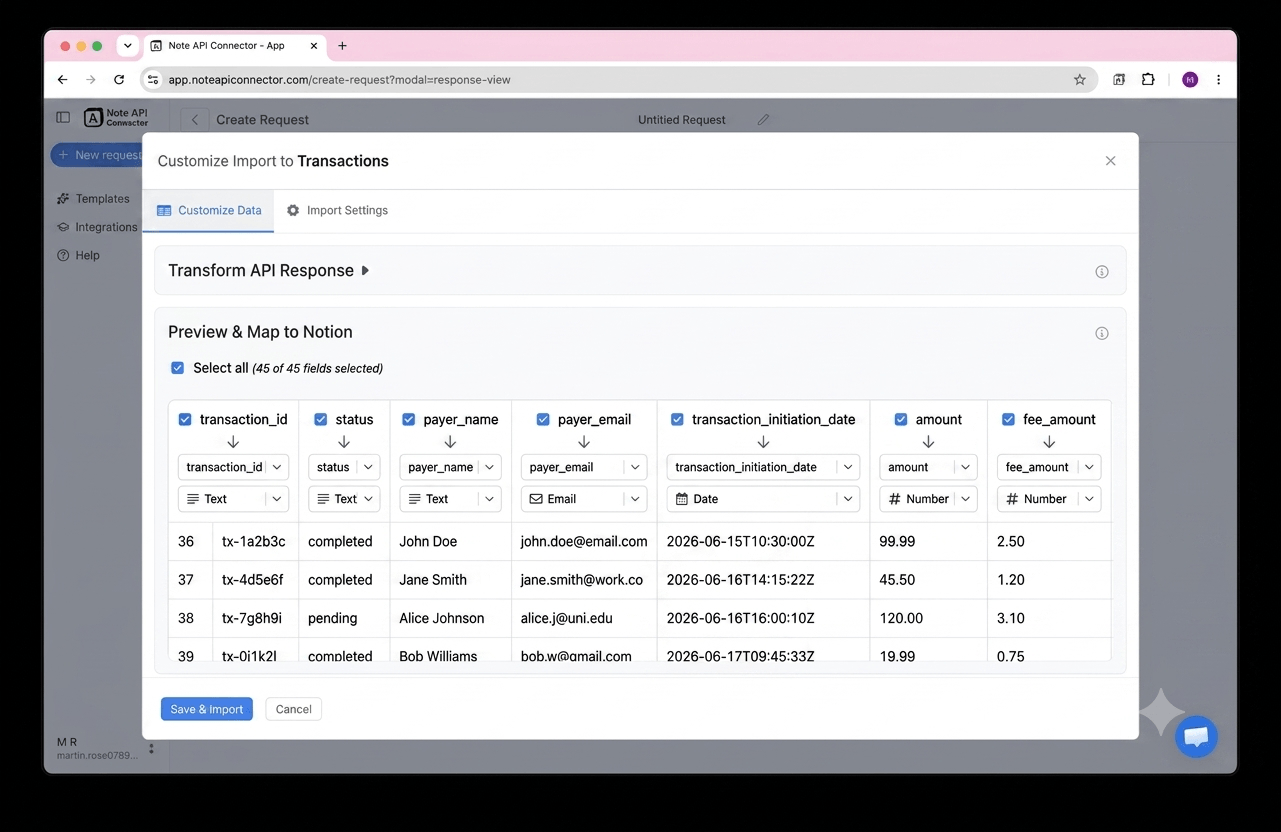Viewport: 1281px width, 832px height.
Task: Toggle the app sidebar panel icon
Action: pos(63,118)
